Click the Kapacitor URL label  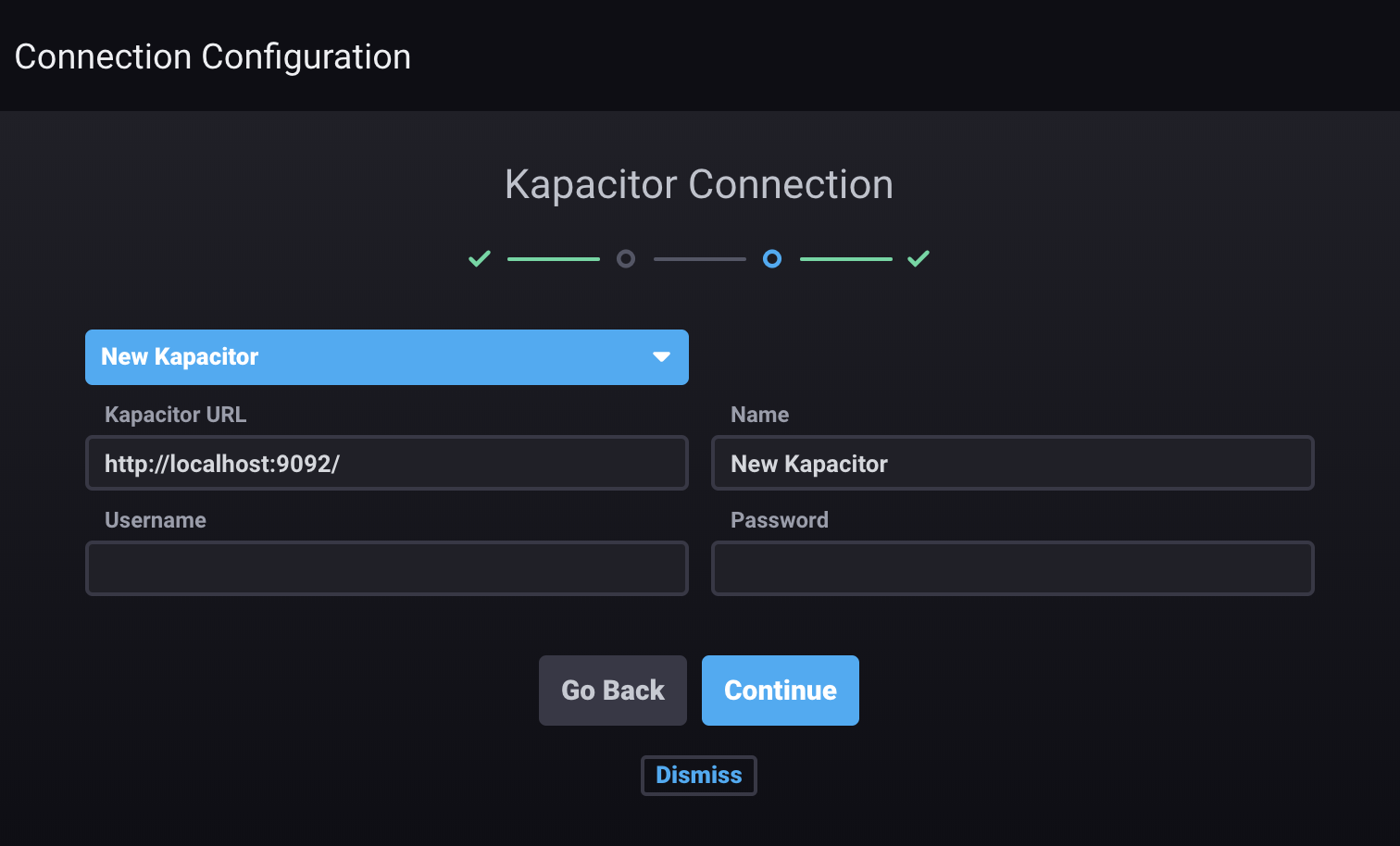[x=176, y=415]
